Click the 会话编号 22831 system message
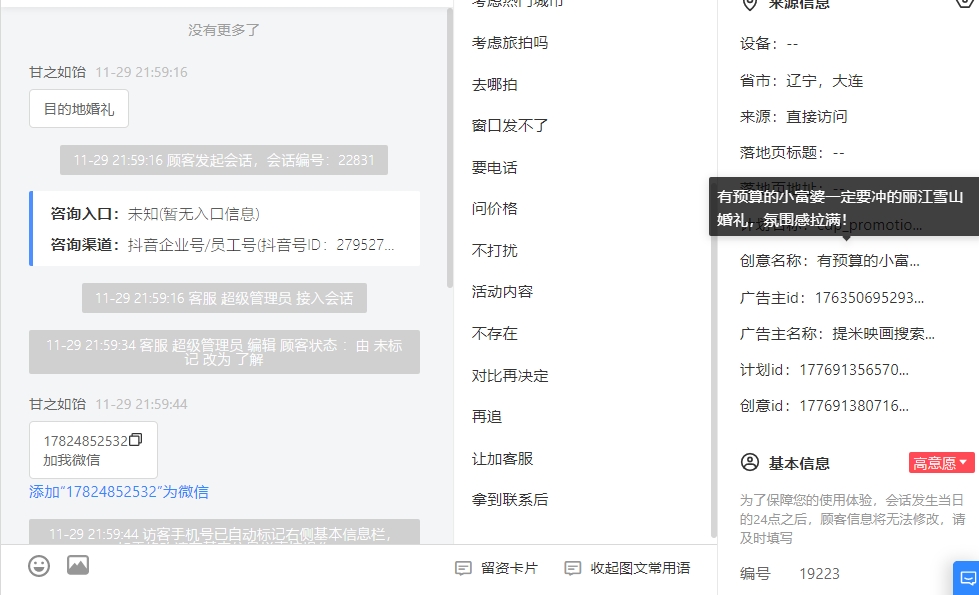 (224, 160)
